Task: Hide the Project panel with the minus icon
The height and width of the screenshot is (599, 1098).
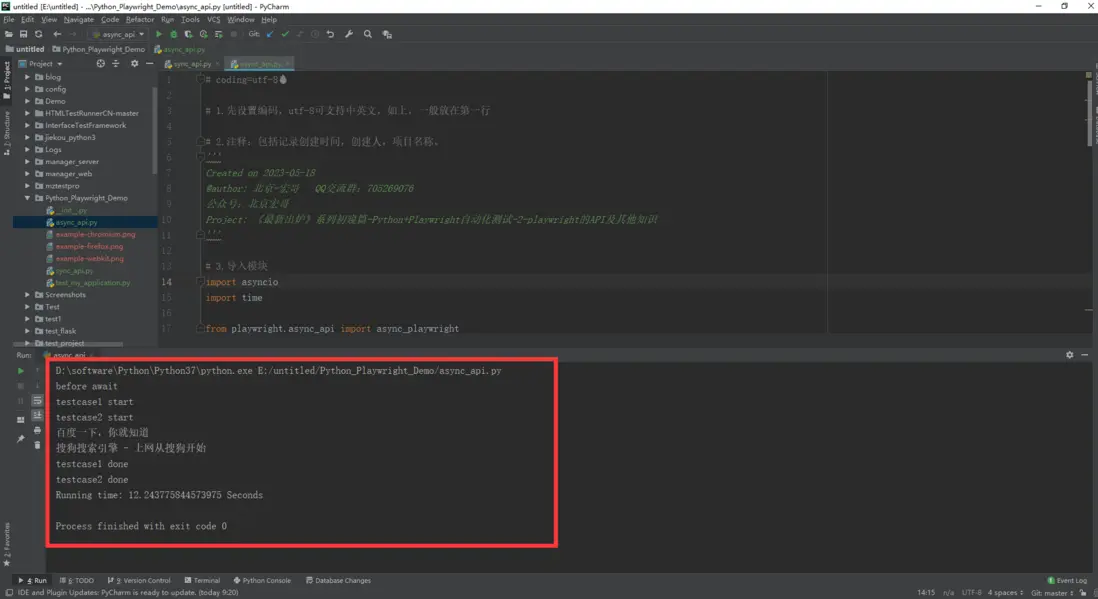Action: [x=149, y=63]
